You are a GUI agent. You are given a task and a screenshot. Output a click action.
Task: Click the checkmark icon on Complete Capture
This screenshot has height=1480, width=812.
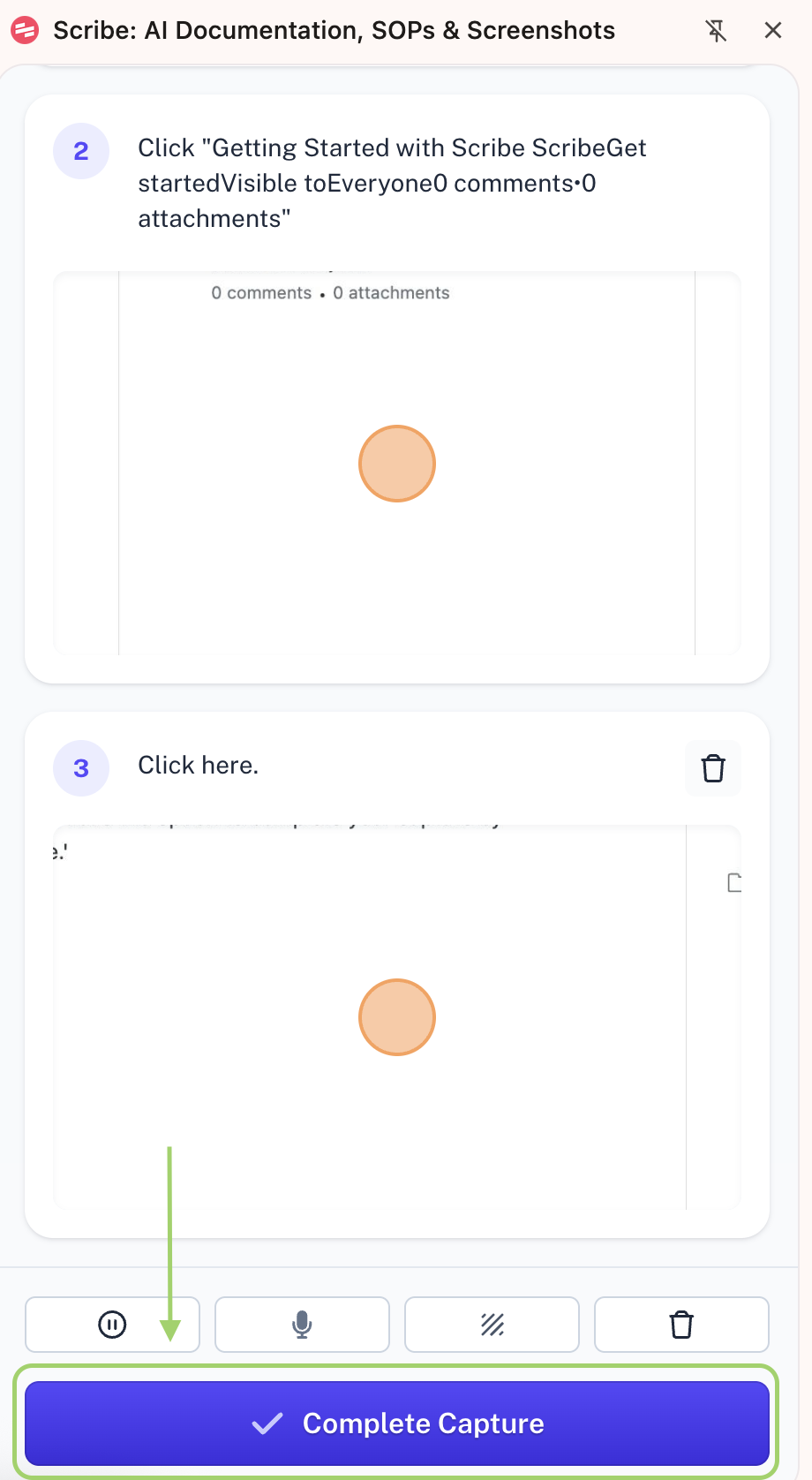click(267, 1423)
